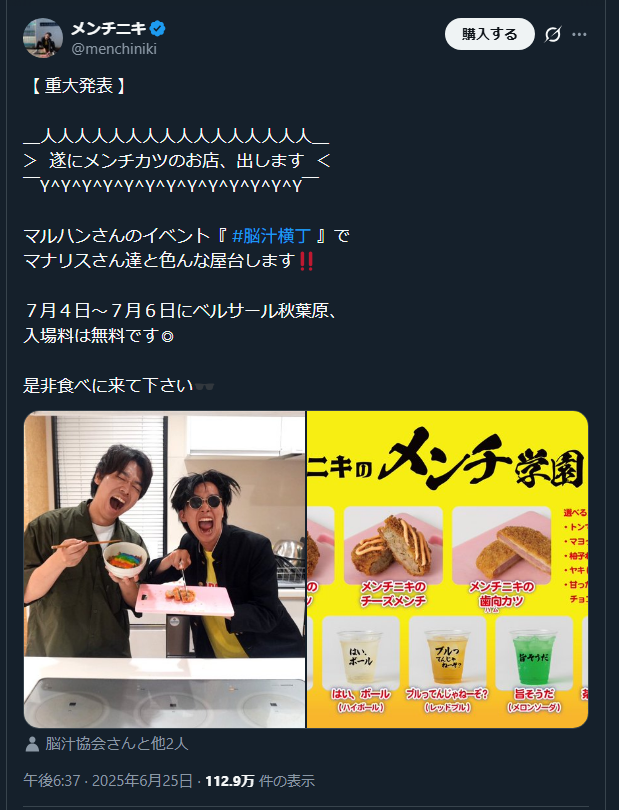Click the rainbow bowl in the photo

pos(125,560)
